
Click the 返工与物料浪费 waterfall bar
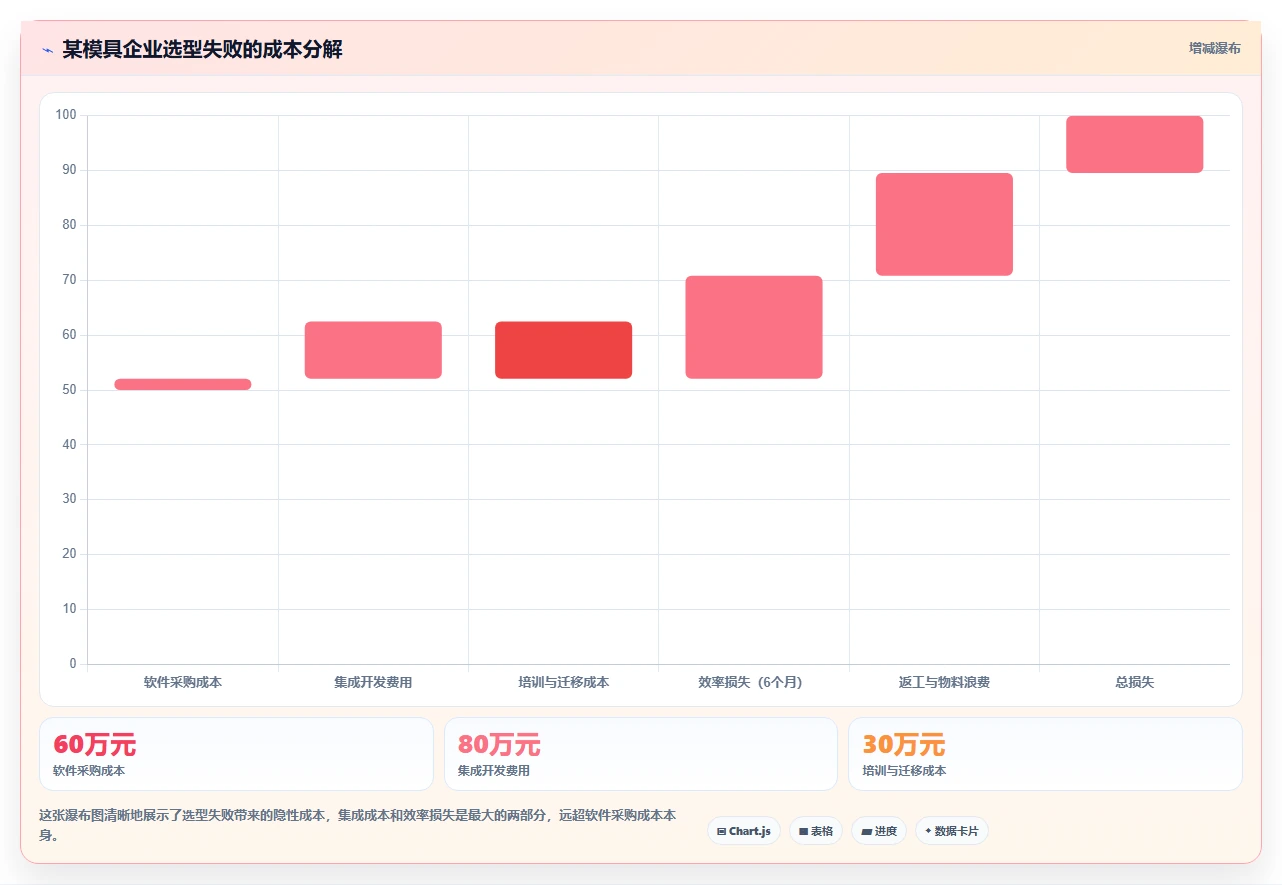tap(944, 224)
